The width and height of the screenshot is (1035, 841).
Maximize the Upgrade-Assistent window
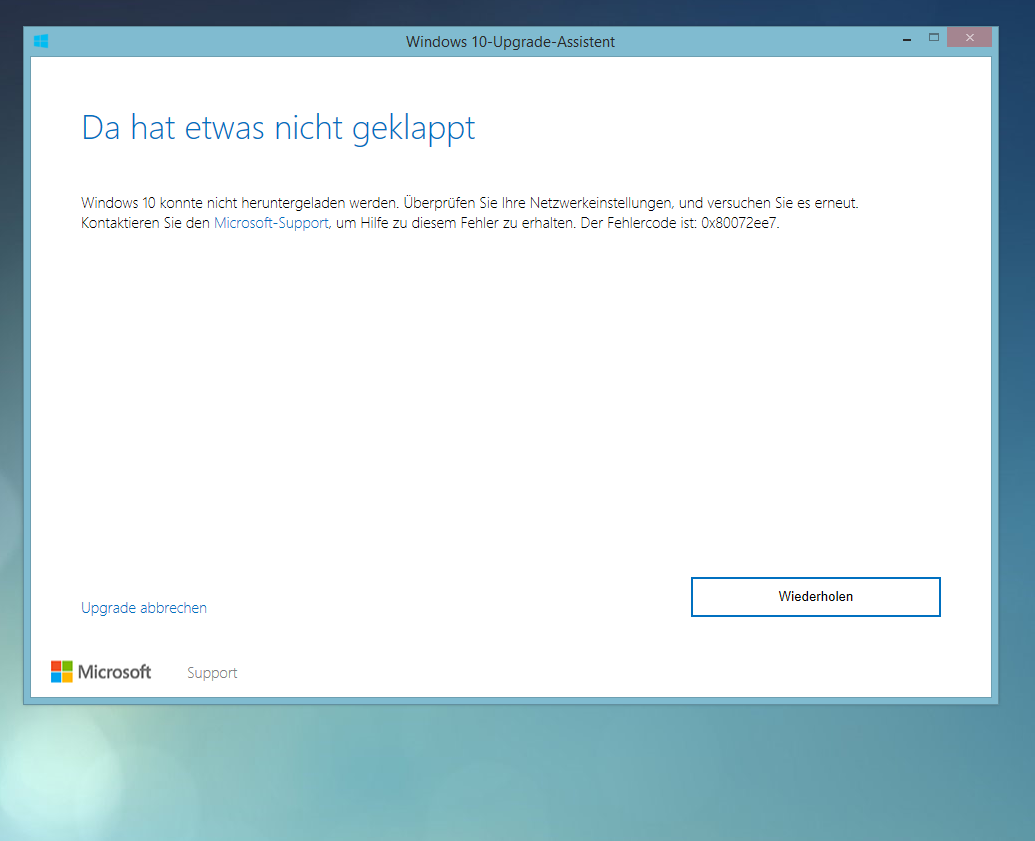tap(933, 38)
